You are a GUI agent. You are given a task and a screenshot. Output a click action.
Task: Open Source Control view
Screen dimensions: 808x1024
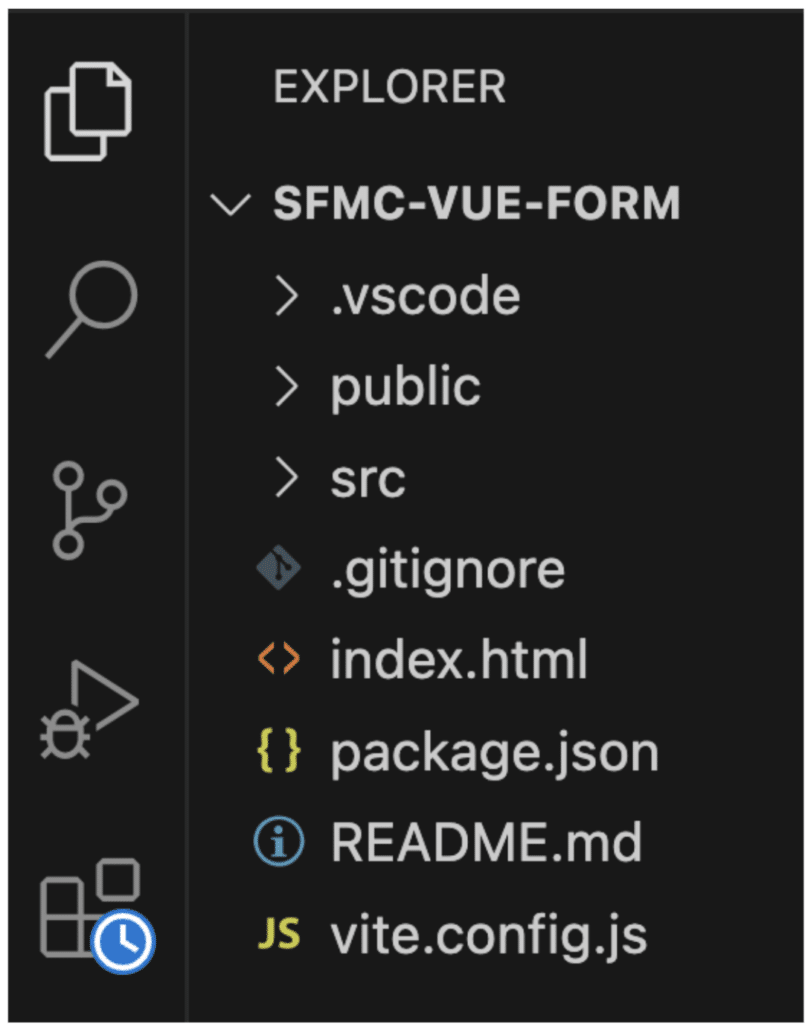(x=88, y=510)
